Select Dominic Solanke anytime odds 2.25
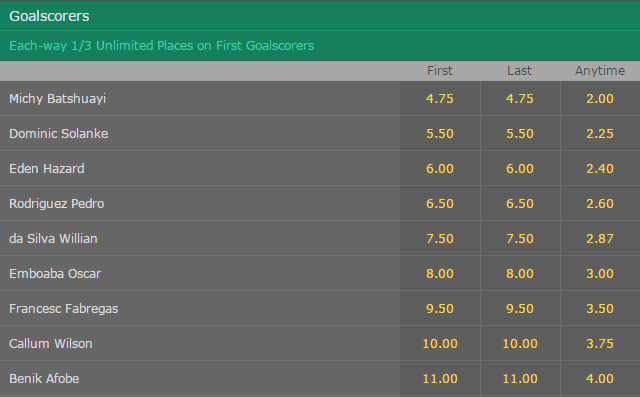The height and width of the screenshot is (397, 640). (600, 133)
